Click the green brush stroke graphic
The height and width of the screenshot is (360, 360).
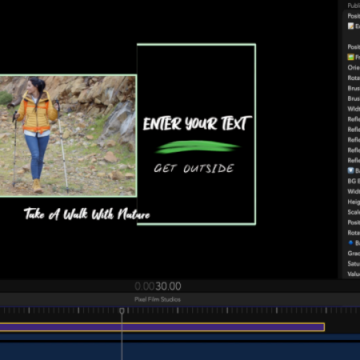pyautogui.click(x=197, y=147)
